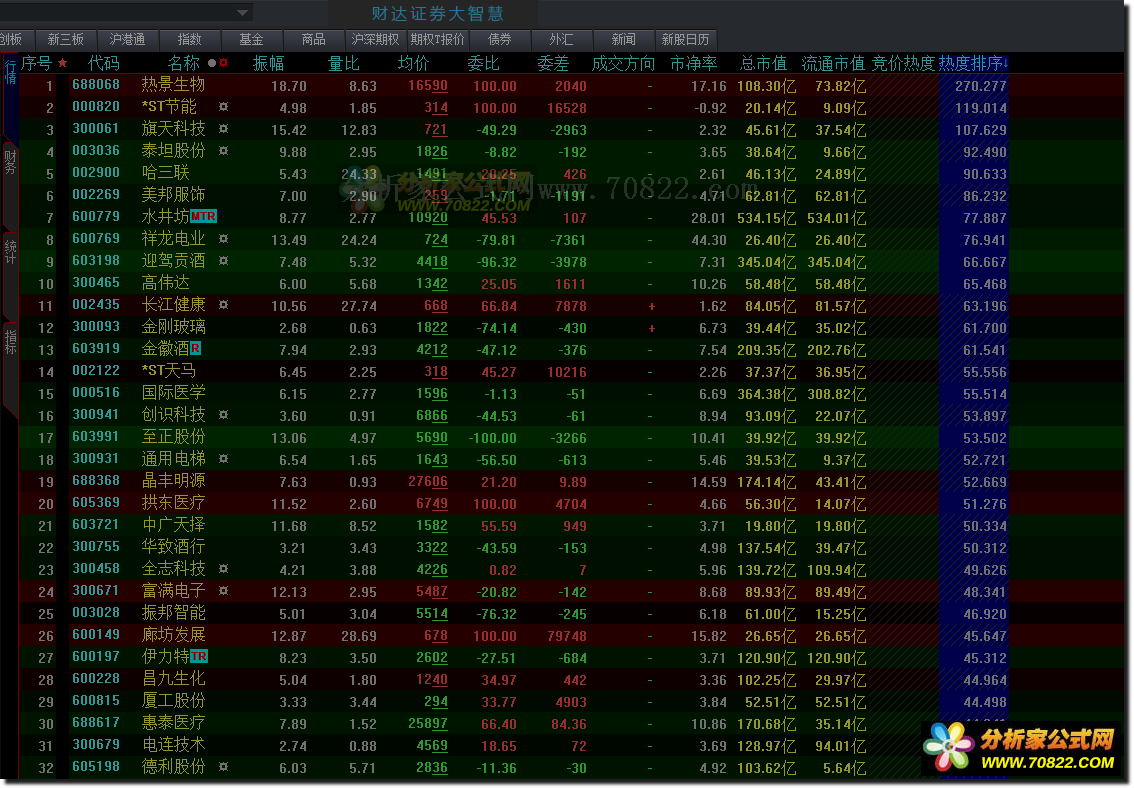Click stock name 哈三联
1134x788 pixels.
[x=166, y=173]
